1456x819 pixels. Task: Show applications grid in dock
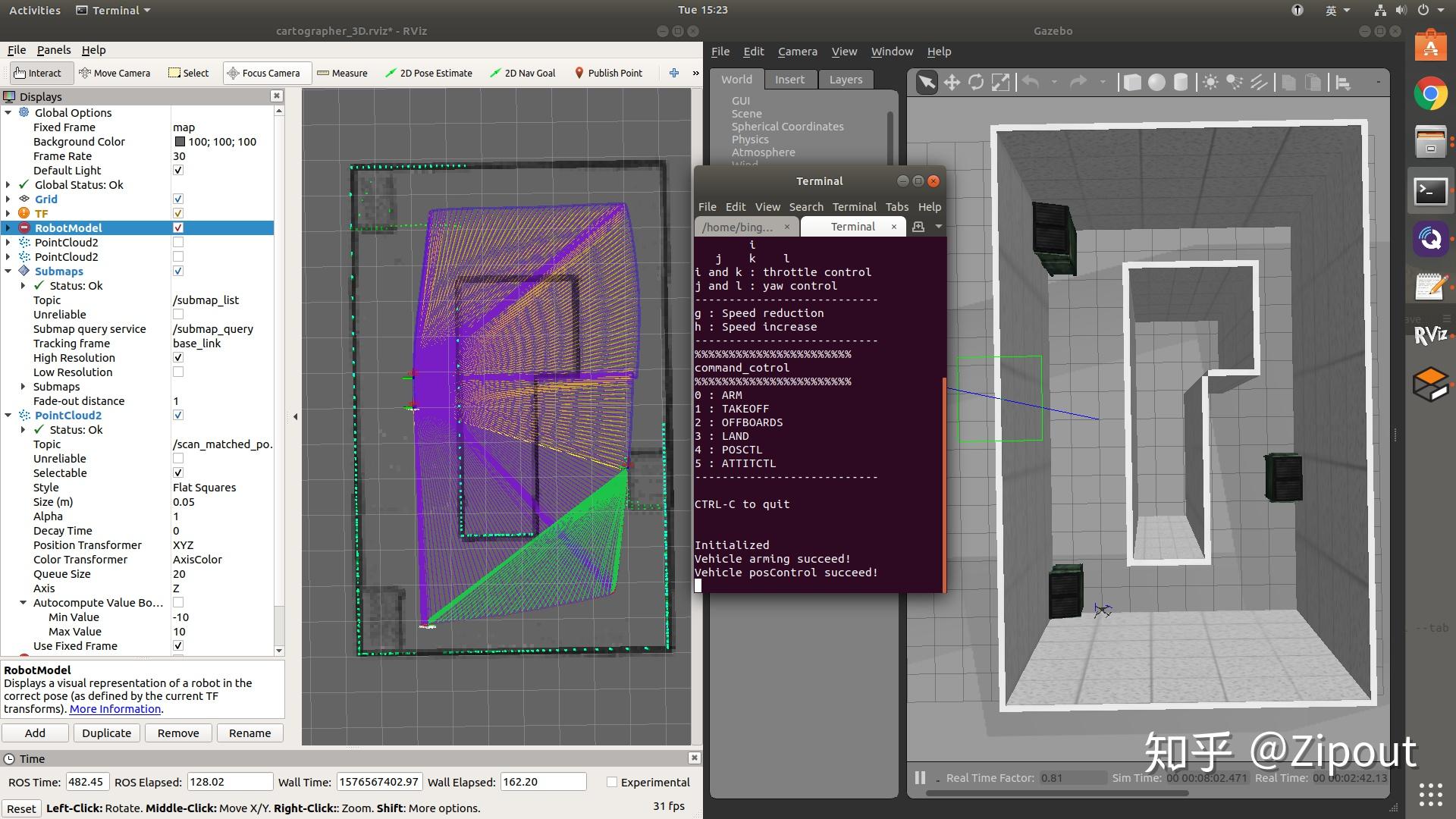click(x=1430, y=795)
